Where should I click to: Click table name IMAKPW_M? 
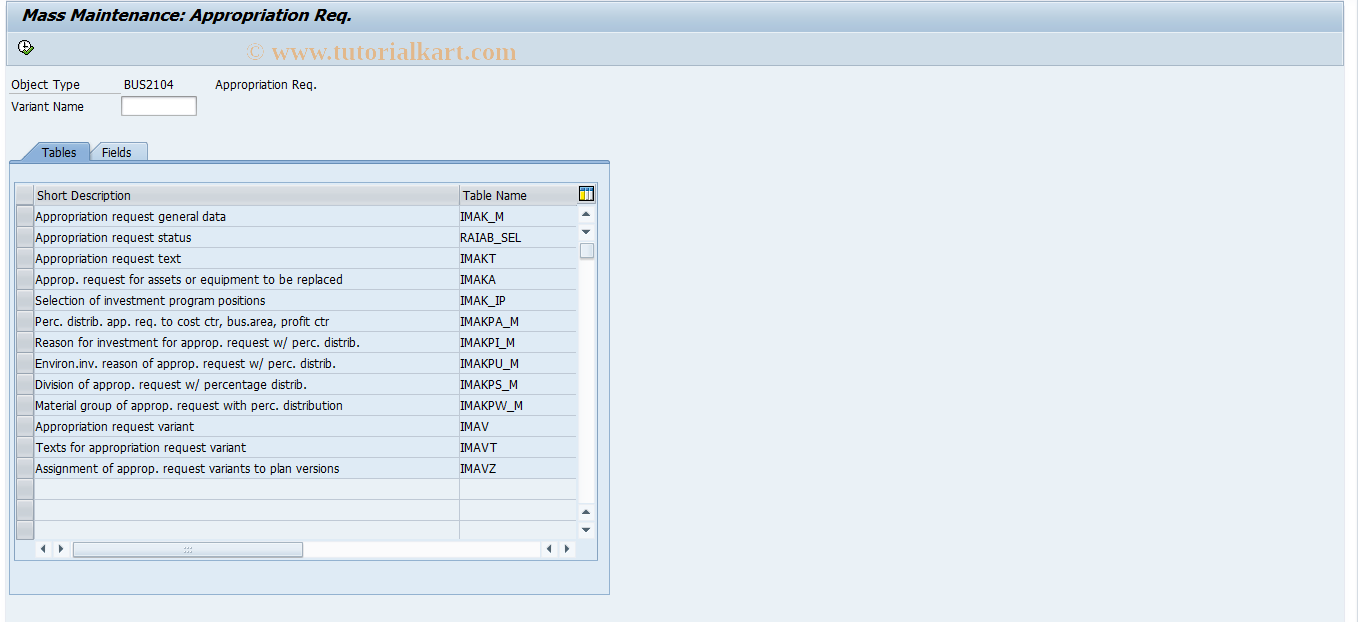[518, 405]
